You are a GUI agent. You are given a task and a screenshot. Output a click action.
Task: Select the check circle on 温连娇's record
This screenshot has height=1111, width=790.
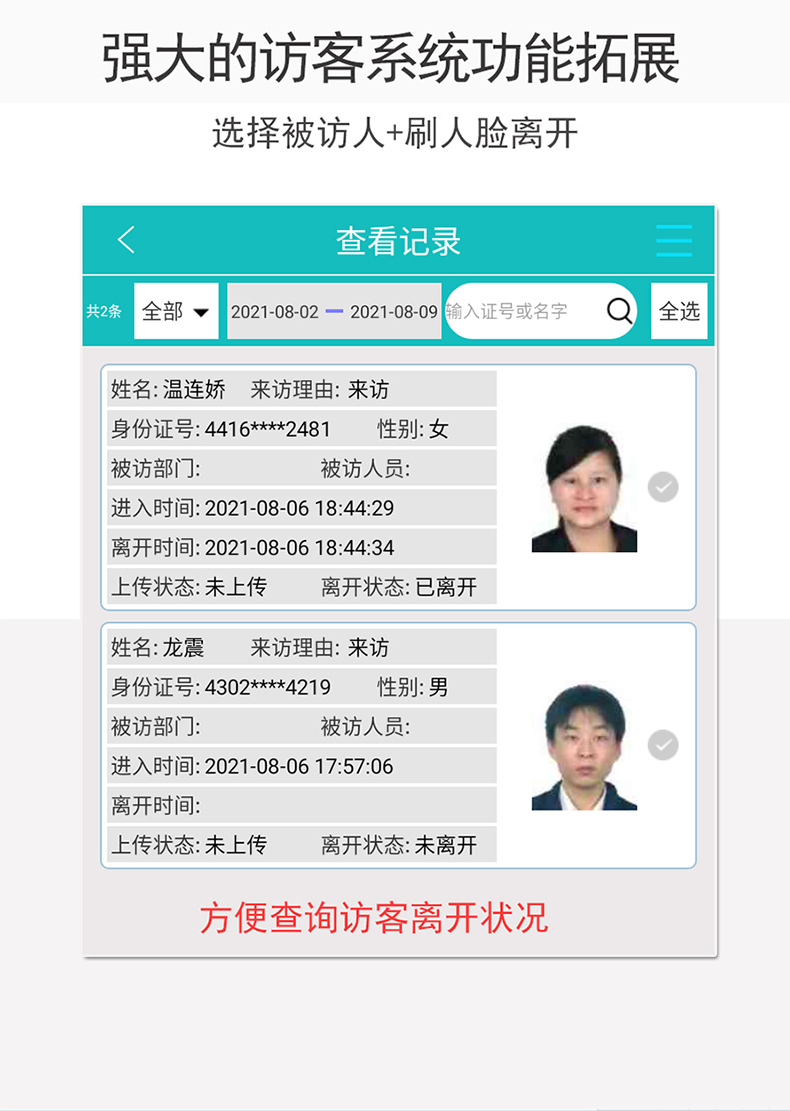pos(662,487)
